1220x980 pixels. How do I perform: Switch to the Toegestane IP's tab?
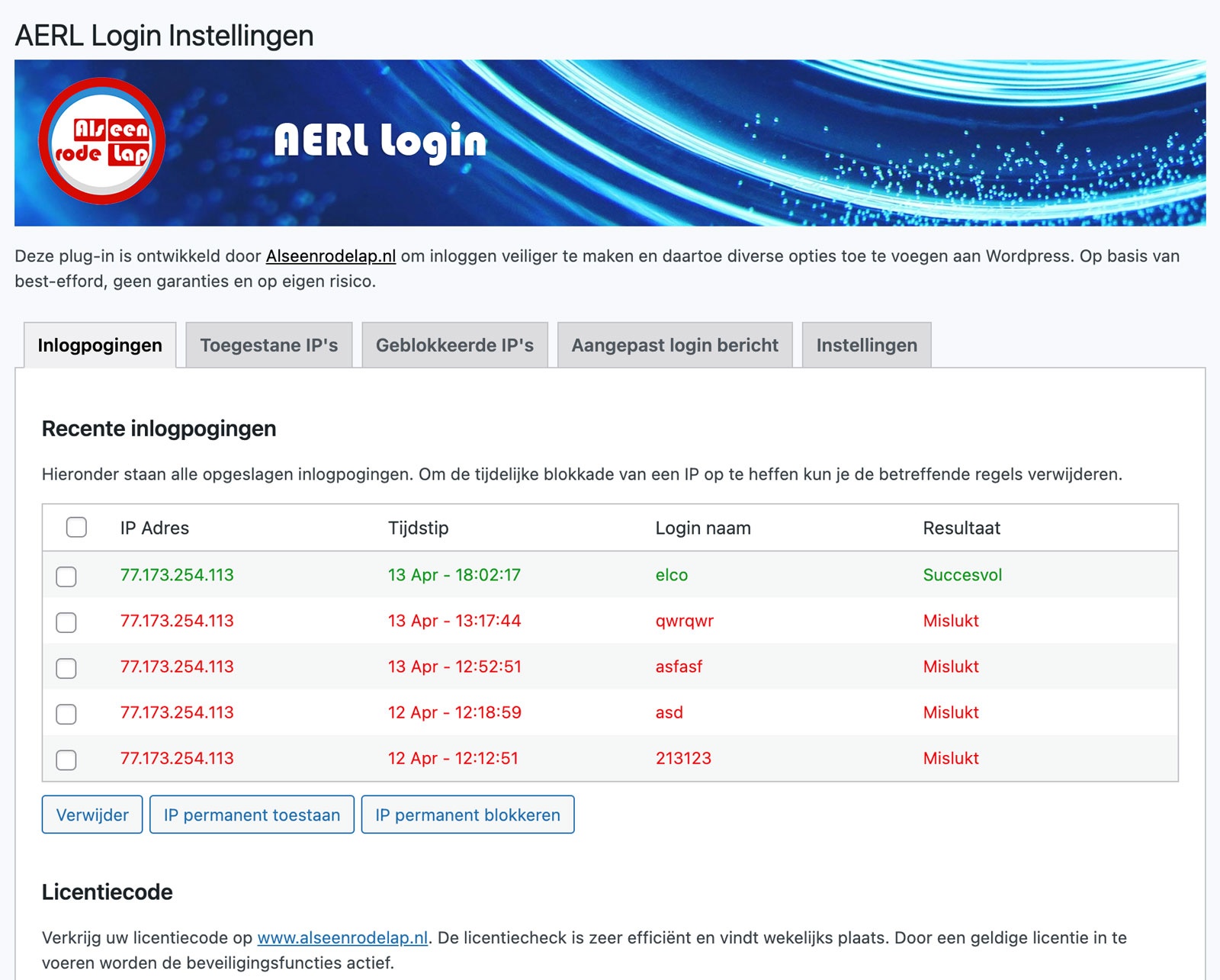tap(268, 345)
